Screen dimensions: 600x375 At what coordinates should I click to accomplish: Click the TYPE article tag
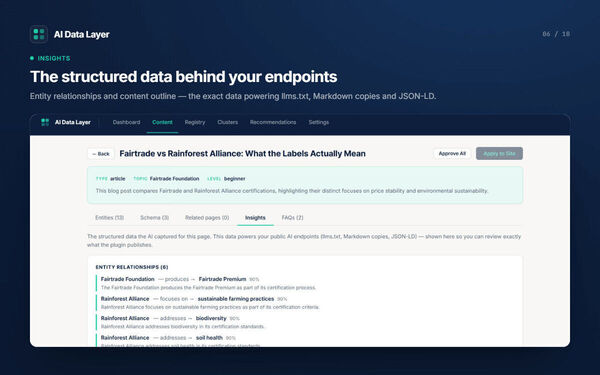(x=111, y=179)
